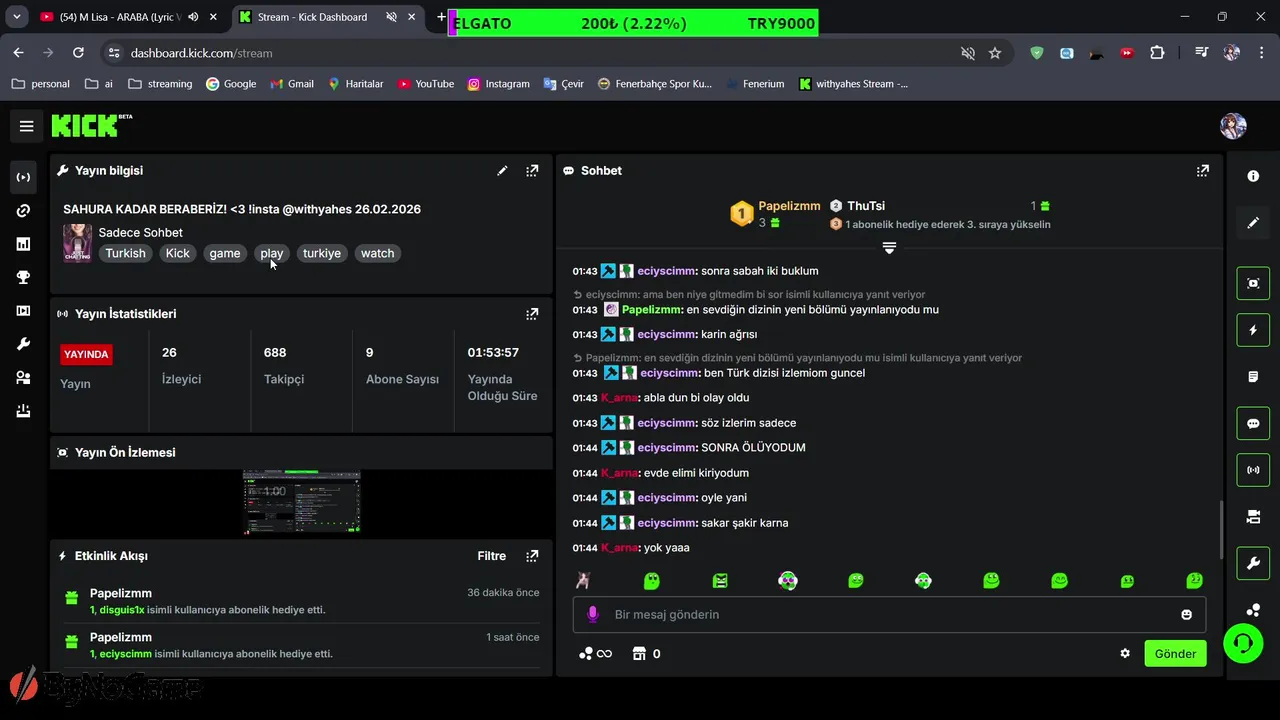The height and width of the screenshot is (720, 1280).
Task: Toggle the green-bordered wrench button in right bar
Action: [x=1253, y=564]
